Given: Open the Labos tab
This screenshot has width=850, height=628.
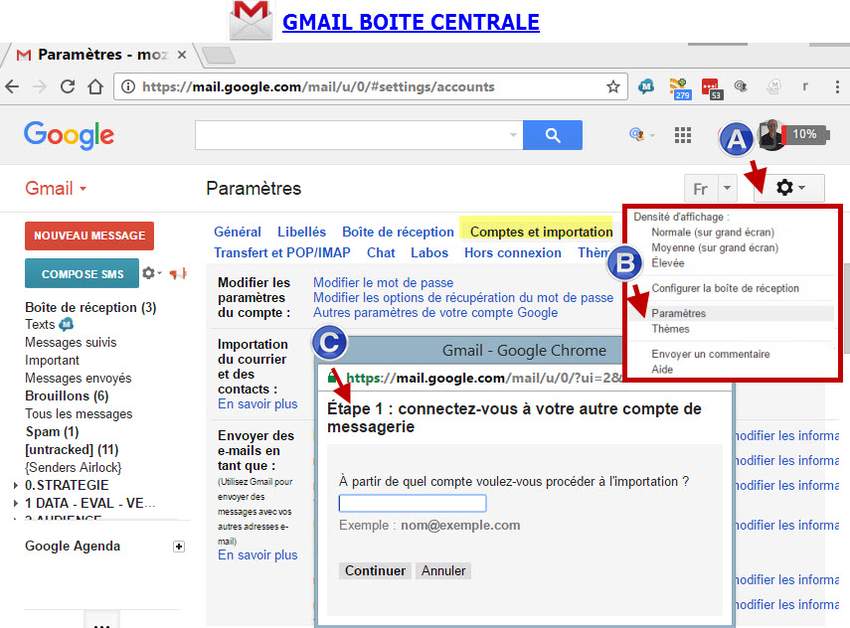Looking at the screenshot, I should (429, 253).
